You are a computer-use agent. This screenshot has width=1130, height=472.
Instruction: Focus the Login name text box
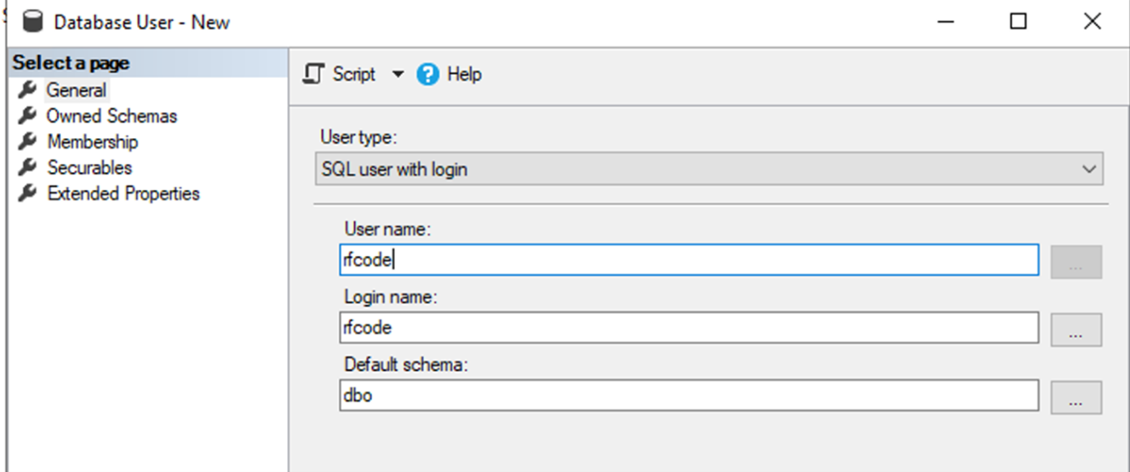click(688, 328)
